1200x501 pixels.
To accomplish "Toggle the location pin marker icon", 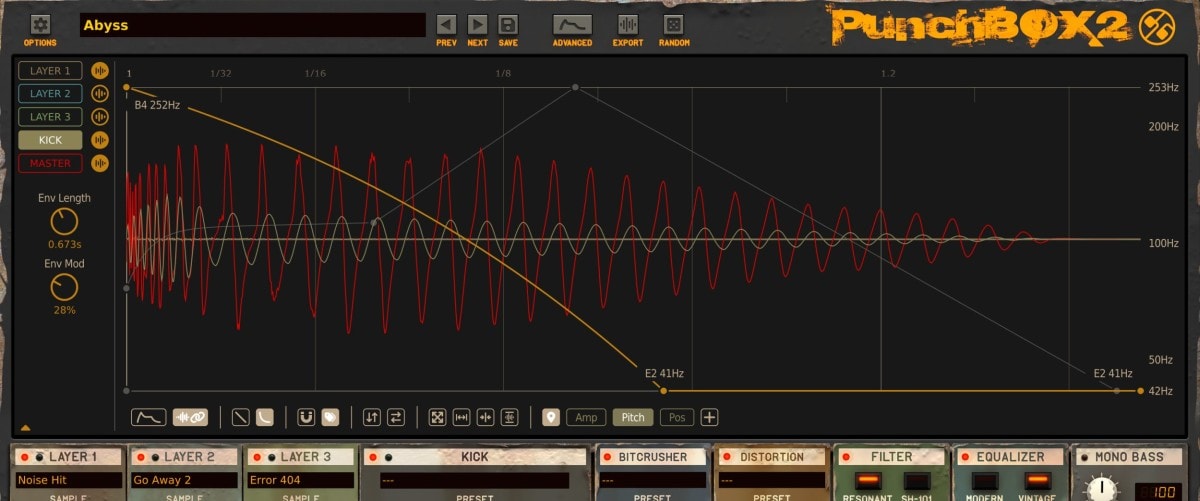I will click(551, 417).
